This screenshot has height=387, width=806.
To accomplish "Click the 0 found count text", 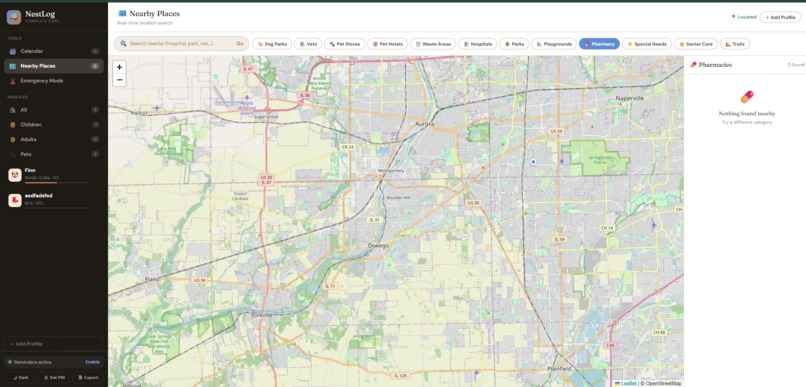I will point(796,65).
